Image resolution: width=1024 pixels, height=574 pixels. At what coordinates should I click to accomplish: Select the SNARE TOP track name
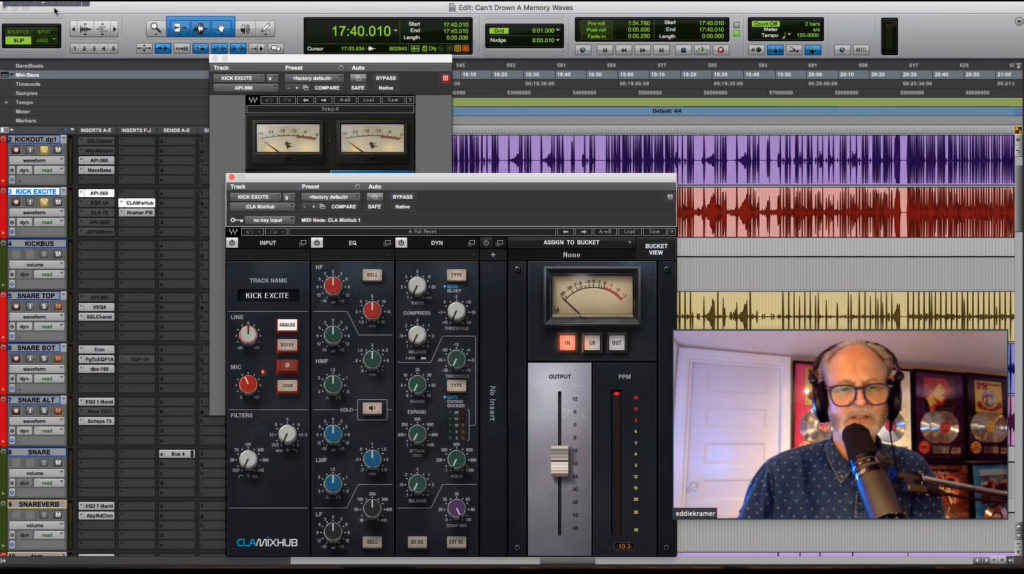[x=36, y=296]
